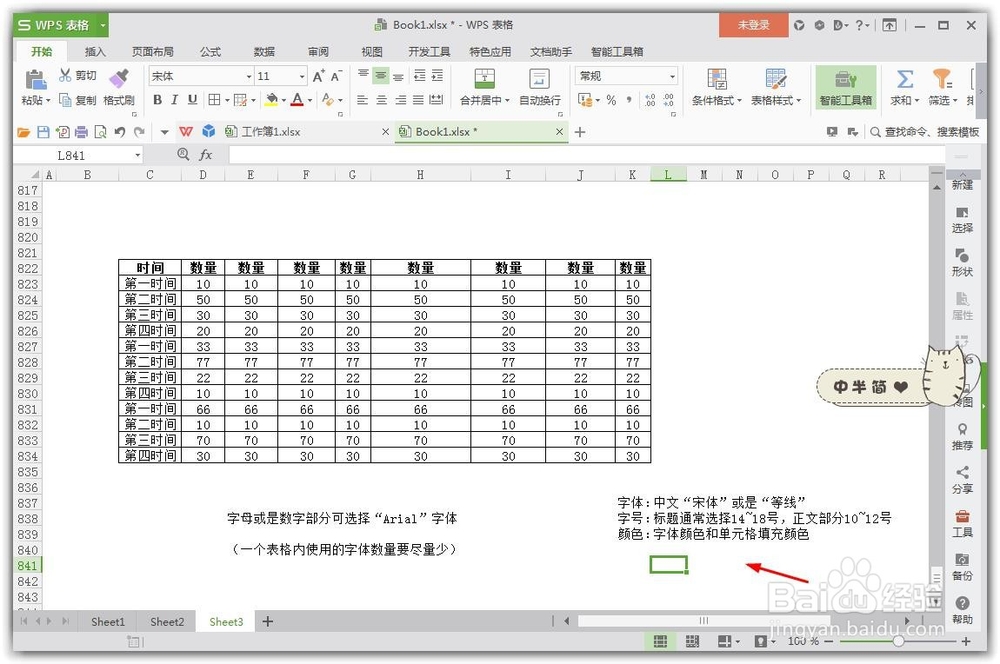Open Tools (工具) in right sidebar
The width and height of the screenshot is (1000, 664).
coord(962,523)
